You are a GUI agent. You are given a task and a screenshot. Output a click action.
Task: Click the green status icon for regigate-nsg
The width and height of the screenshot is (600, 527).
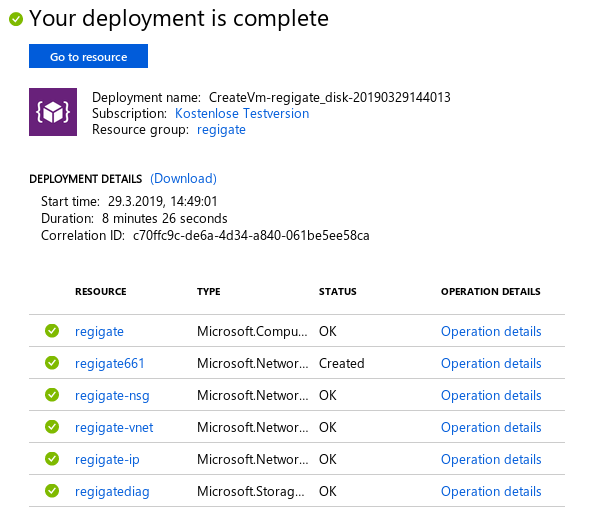[x=52, y=395]
